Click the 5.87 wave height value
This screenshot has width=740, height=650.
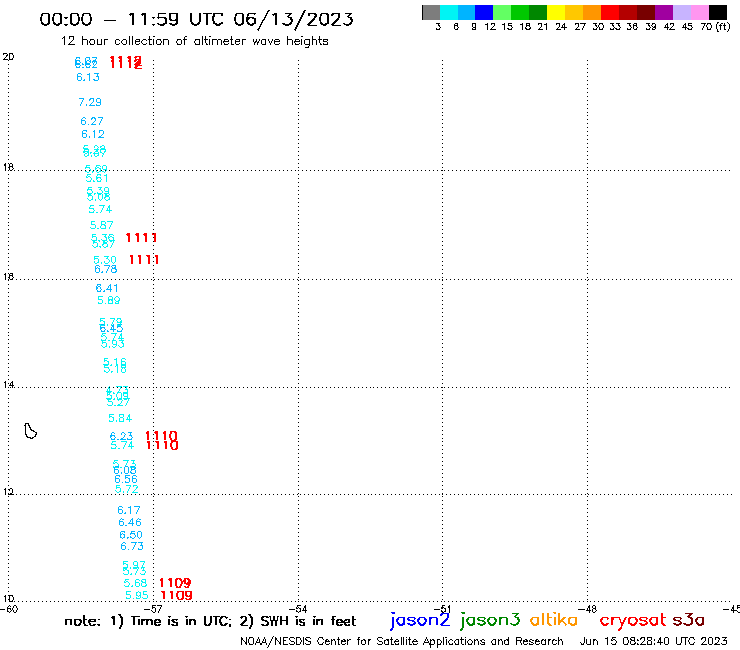tap(101, 225)
